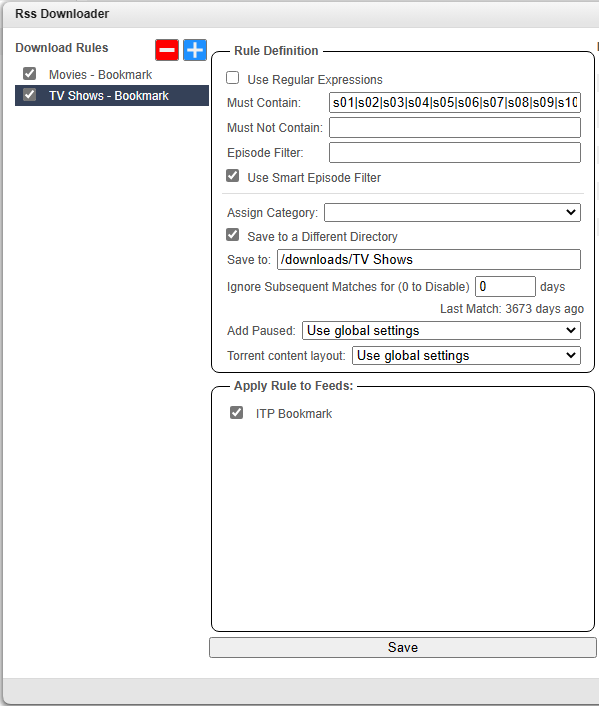Click ITP Bookmark feed label
599x706 pixels.
click(294, 414)
